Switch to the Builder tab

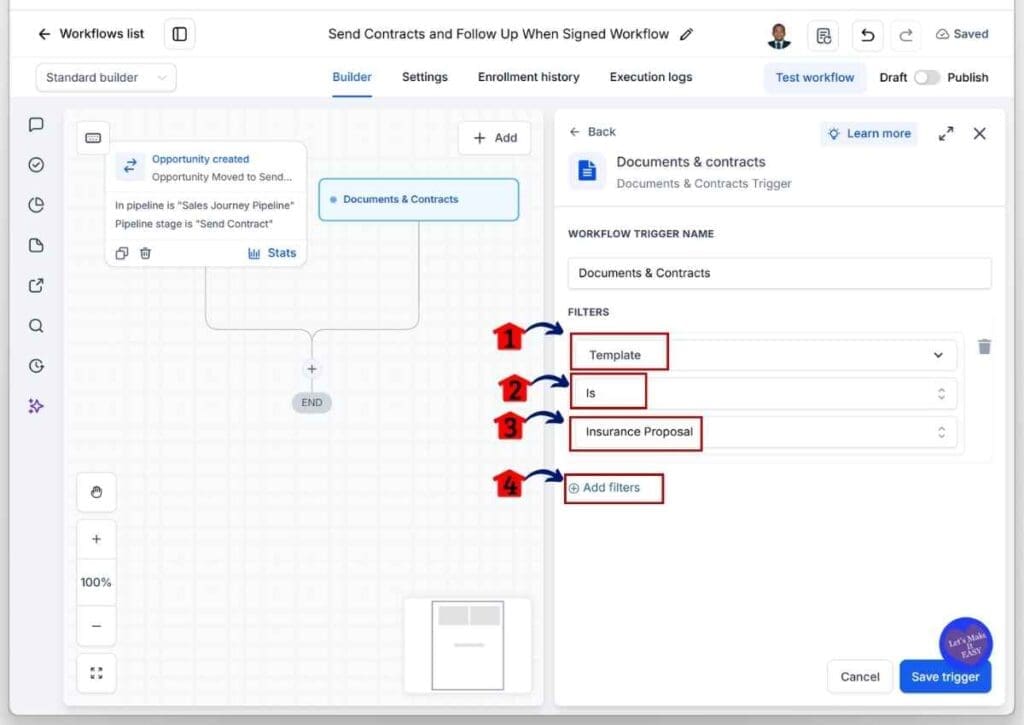pos(352,77)
